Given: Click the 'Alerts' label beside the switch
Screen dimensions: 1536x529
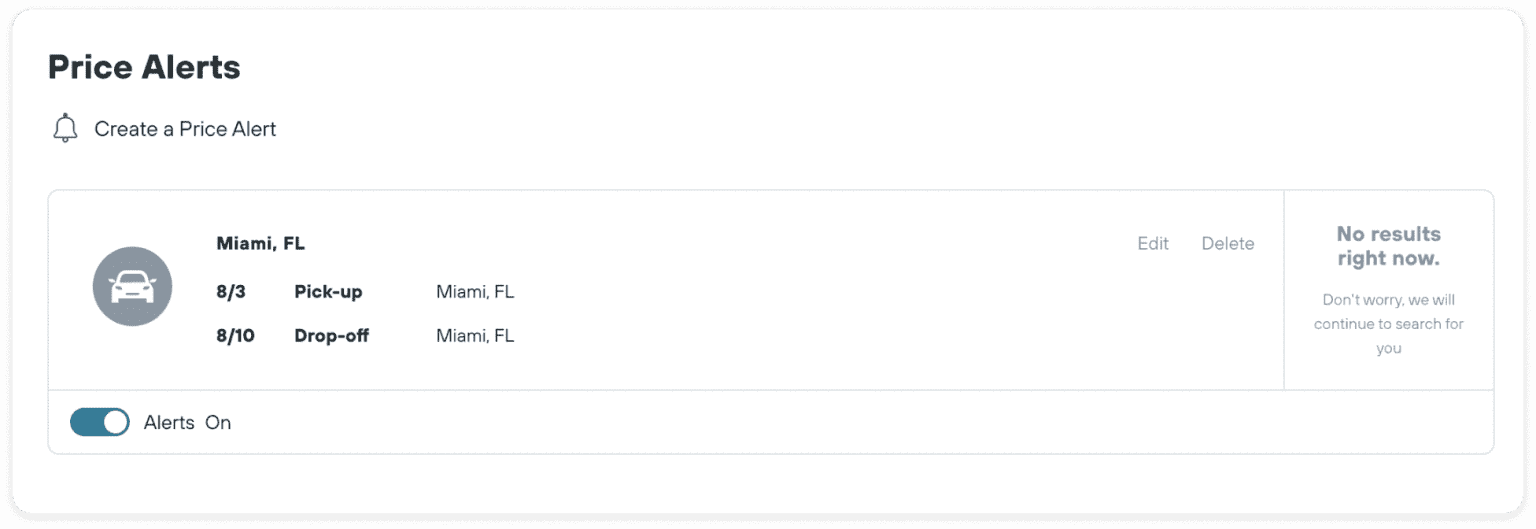Looking at the screenshot, I should [169, 422].
